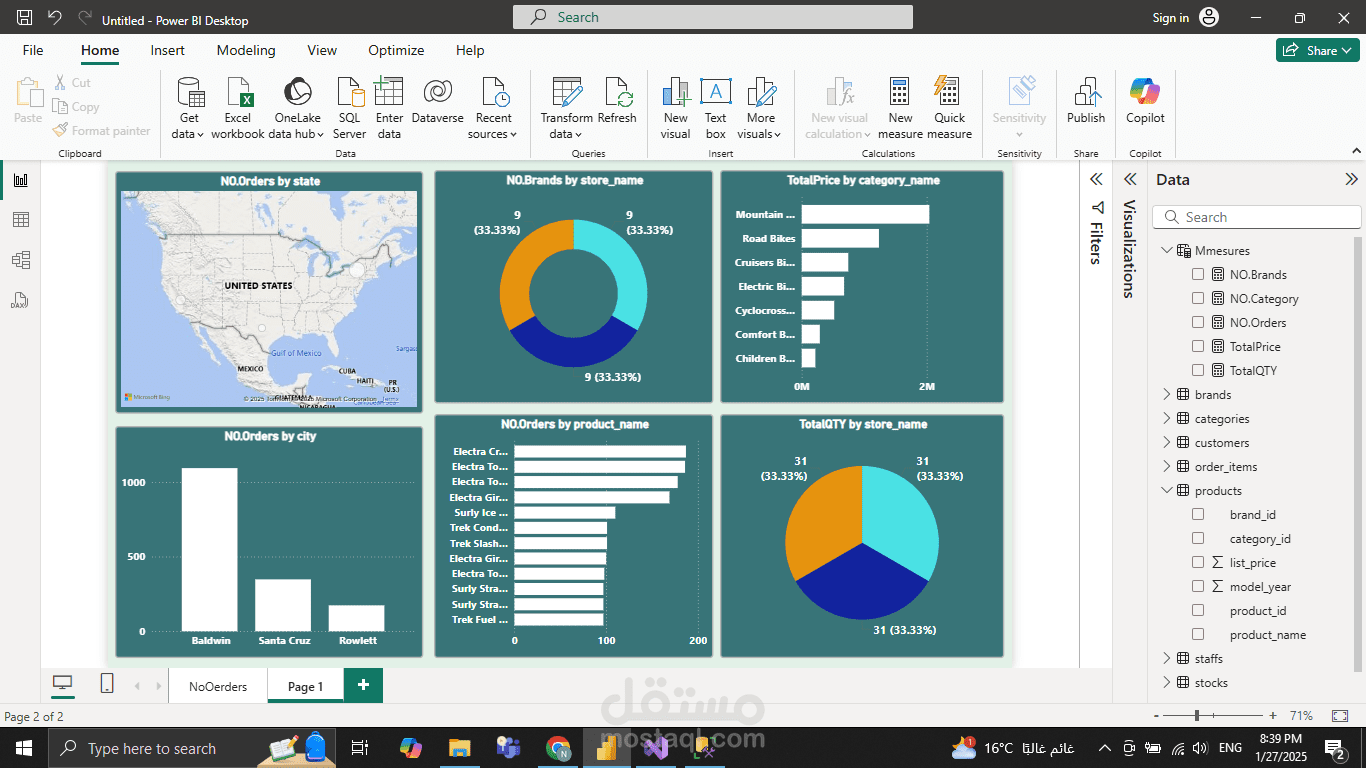The width and height of the screenshot is (1366, 768).
Task: Click the title bar Search box
Action: [x=713, y=17]
